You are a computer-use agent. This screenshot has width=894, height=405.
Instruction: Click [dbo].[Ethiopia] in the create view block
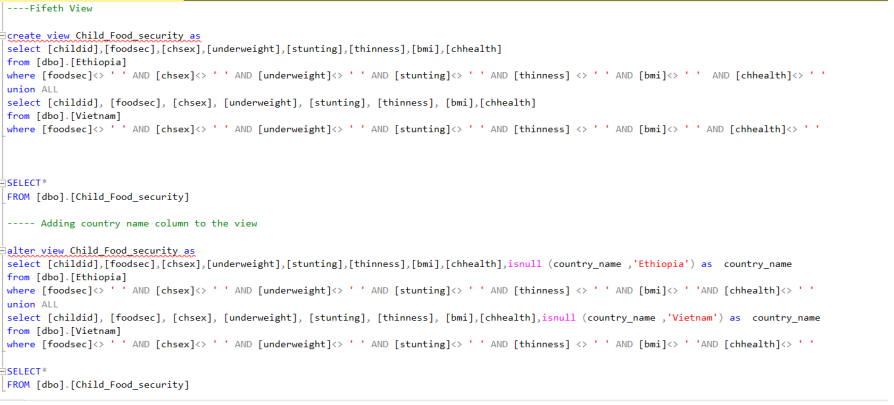click(x=81, y=62)
